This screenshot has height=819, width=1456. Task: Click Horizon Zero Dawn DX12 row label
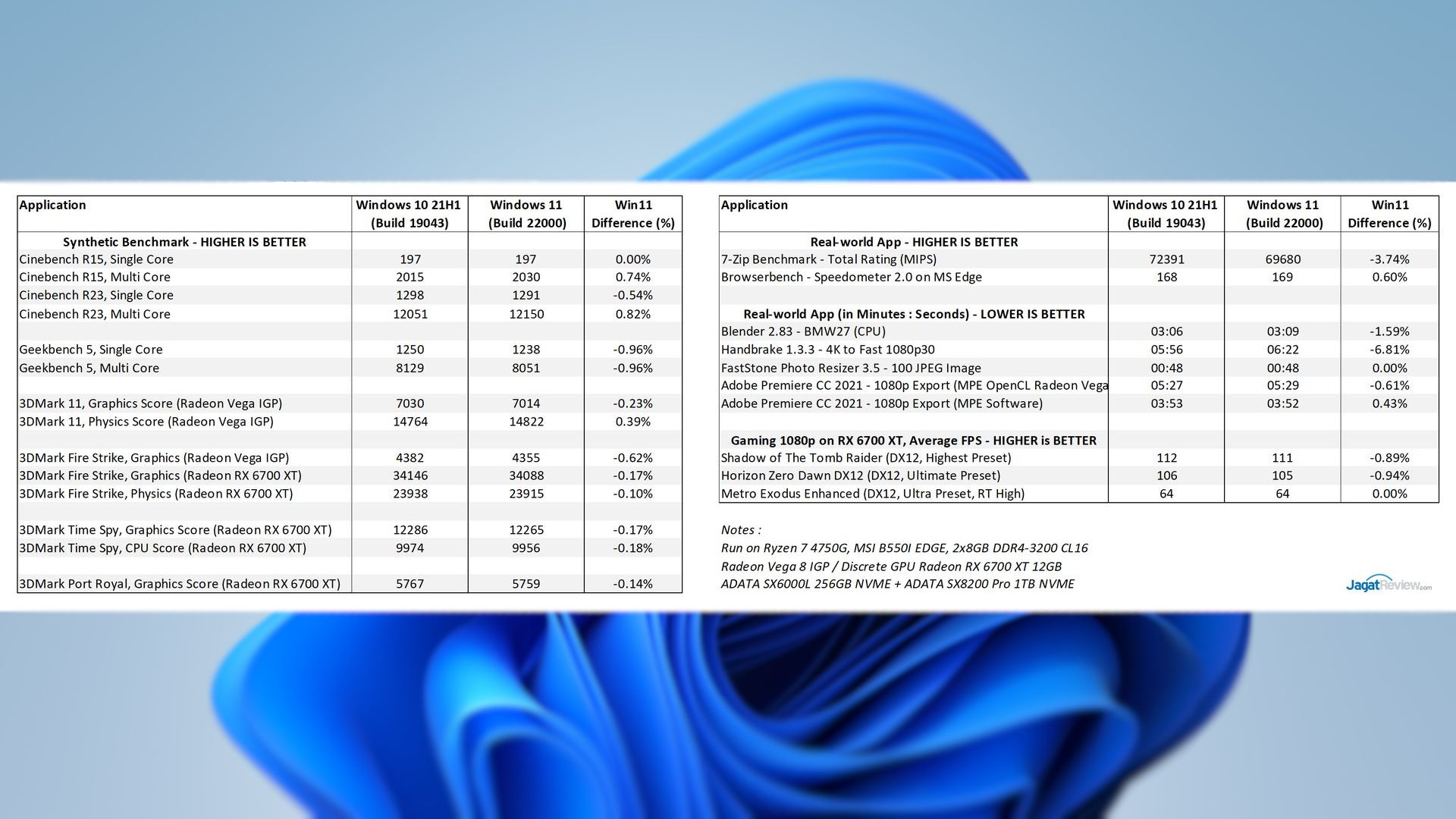[860, 475]
